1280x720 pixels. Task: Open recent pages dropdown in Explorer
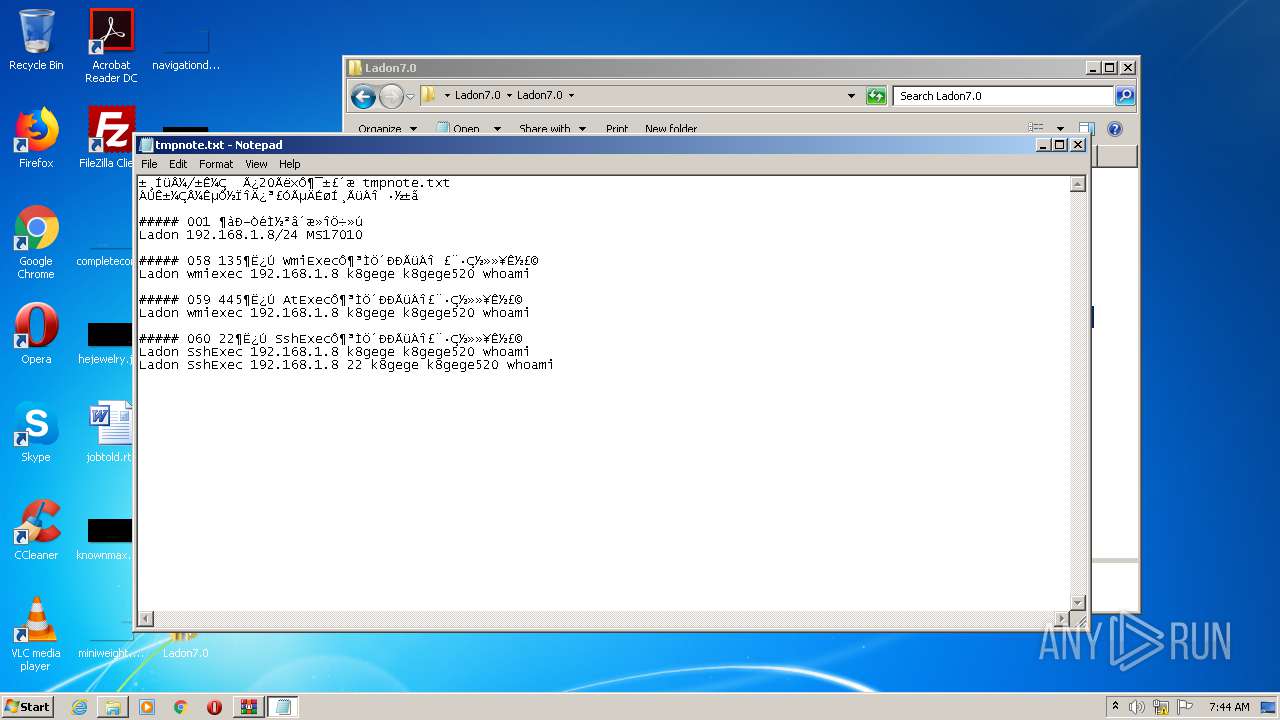tap(410, 96)
